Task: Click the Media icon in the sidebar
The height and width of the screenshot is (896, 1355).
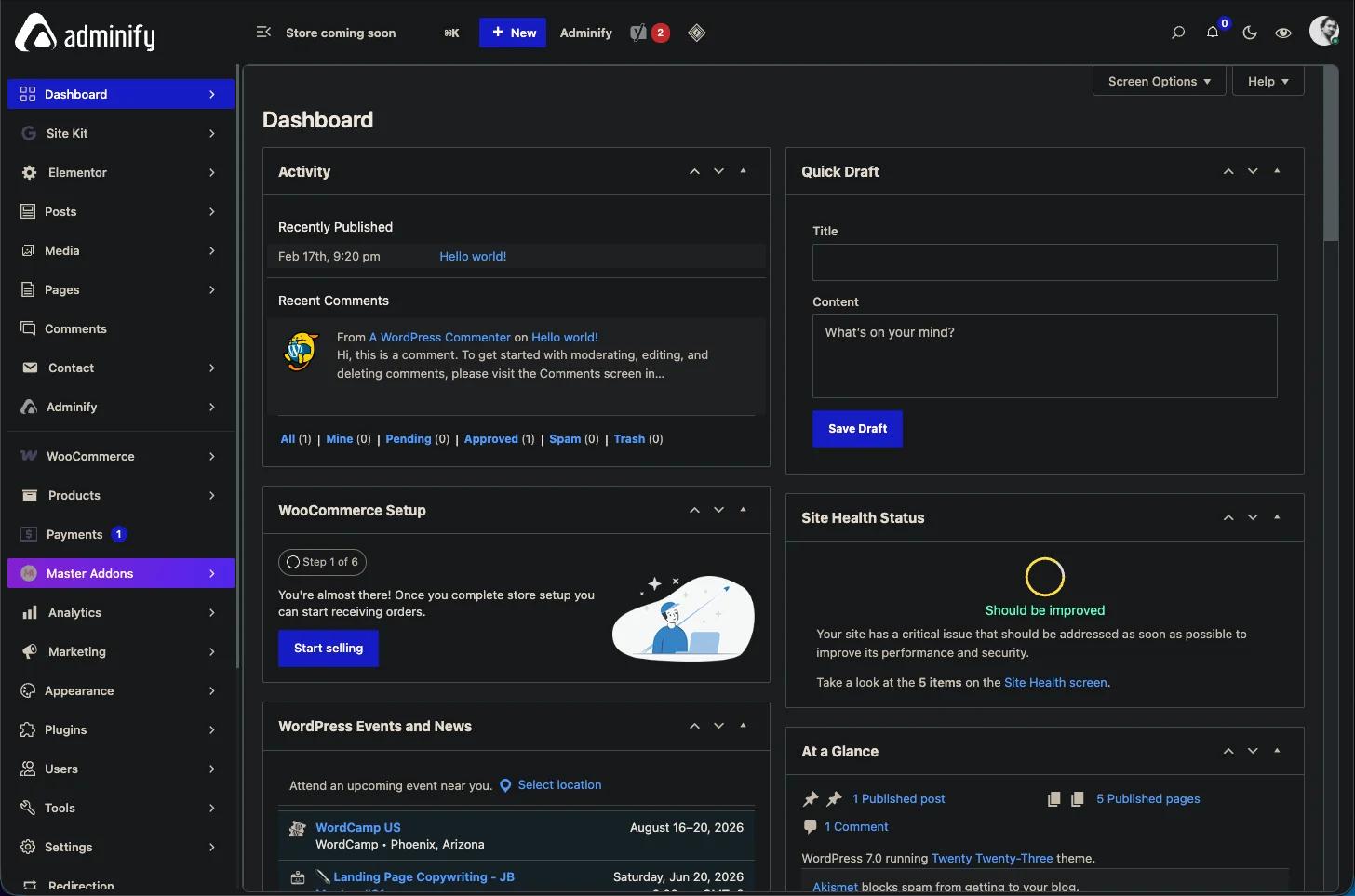Action: pos(28,250)
